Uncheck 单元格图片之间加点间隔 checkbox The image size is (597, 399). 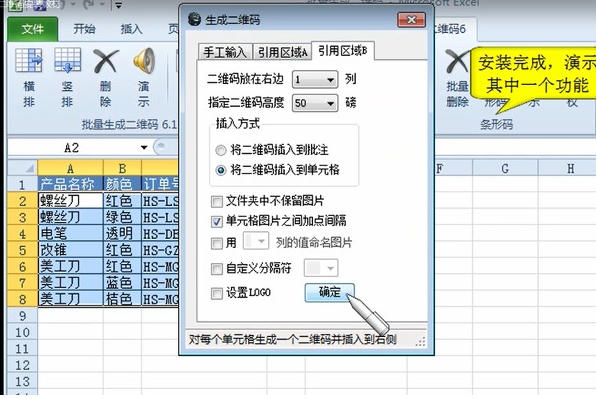217,222
